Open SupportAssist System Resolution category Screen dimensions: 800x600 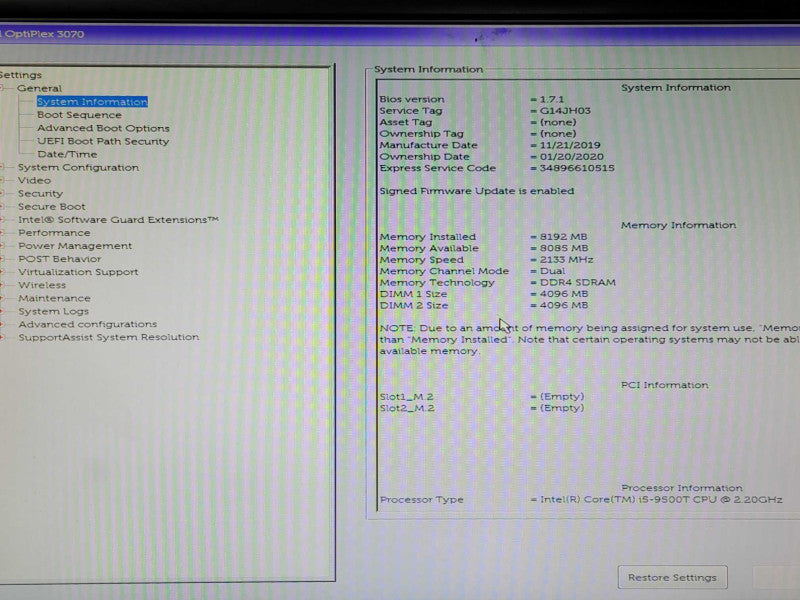click(x=109, y=337)
